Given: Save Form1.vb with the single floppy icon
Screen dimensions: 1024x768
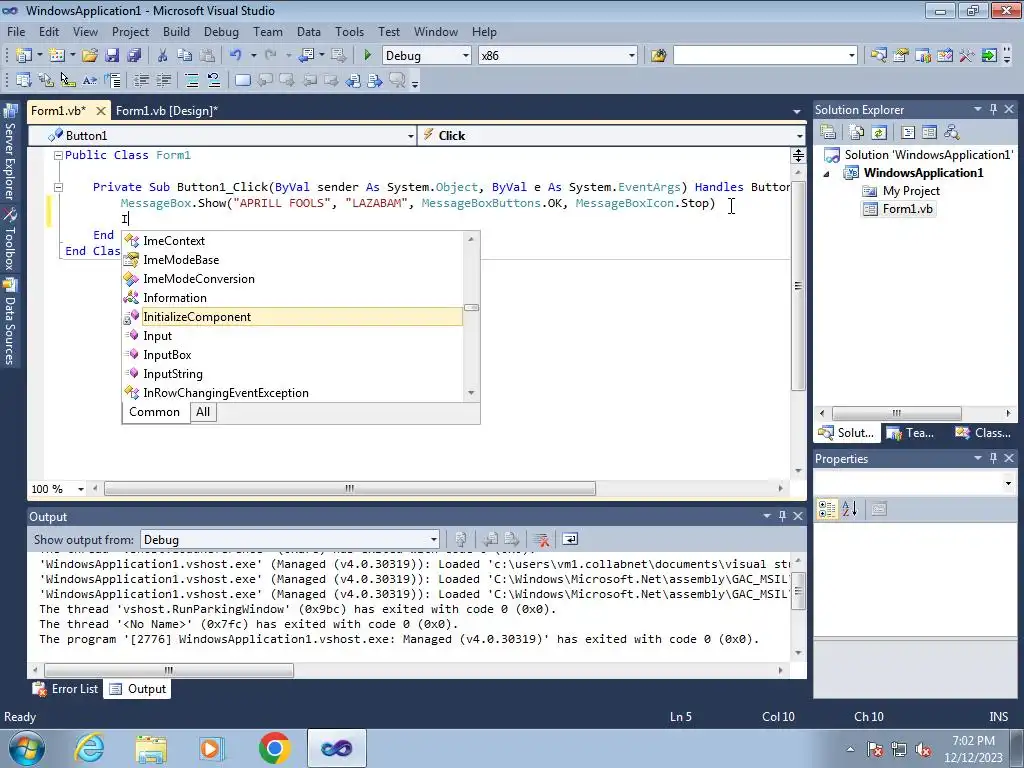Looking at the screenshot, I should click(112, 56).
